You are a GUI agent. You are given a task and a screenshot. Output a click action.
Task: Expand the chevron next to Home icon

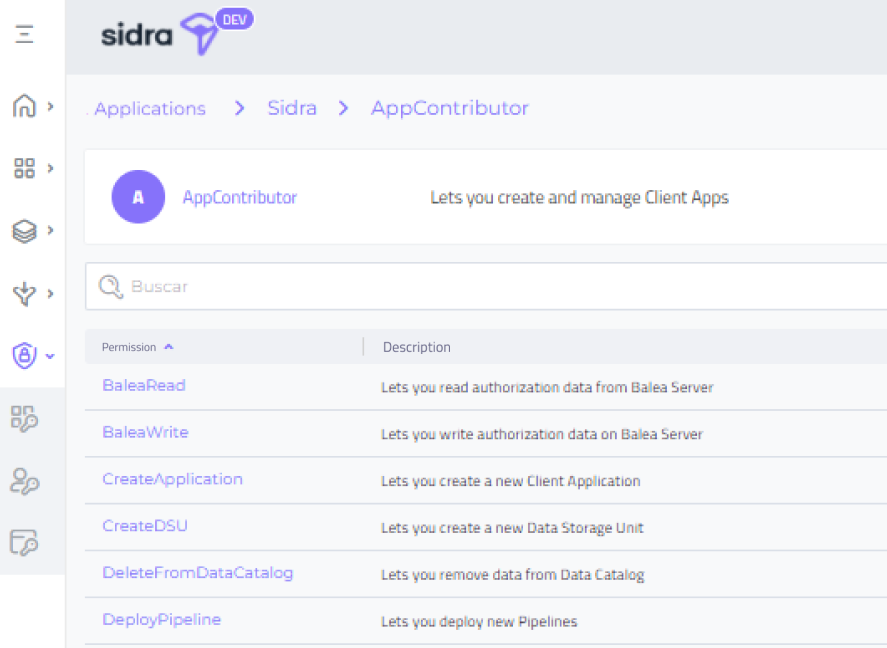pos(51,106)
